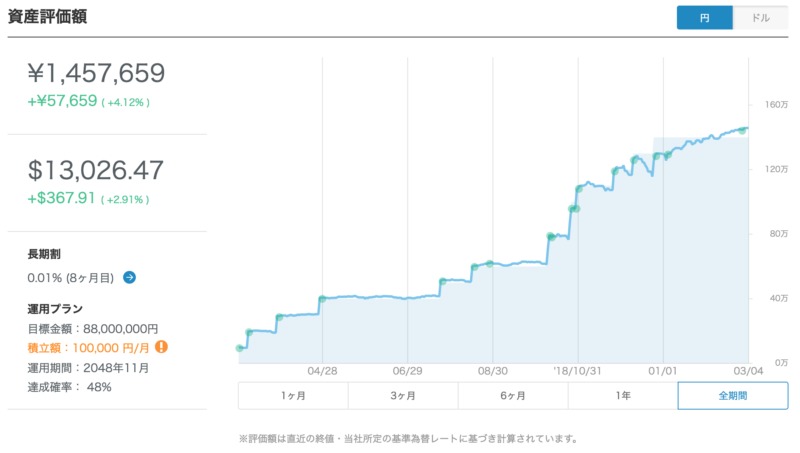Click the 160万 axis value label
This screenshot has height=453, width=800.
pos(776,105)
